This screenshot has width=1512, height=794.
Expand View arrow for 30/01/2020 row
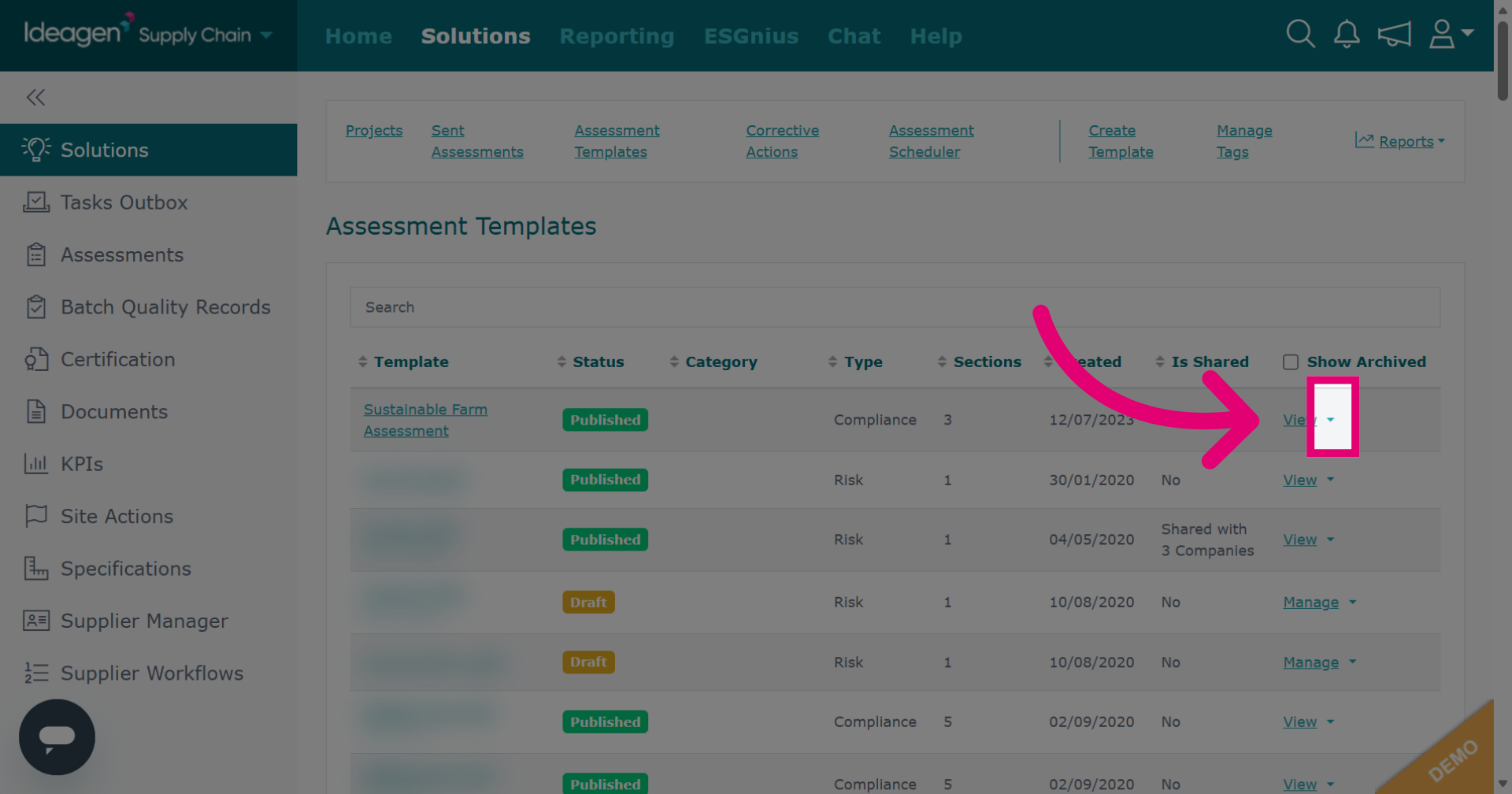click(x=1331, y=479)
